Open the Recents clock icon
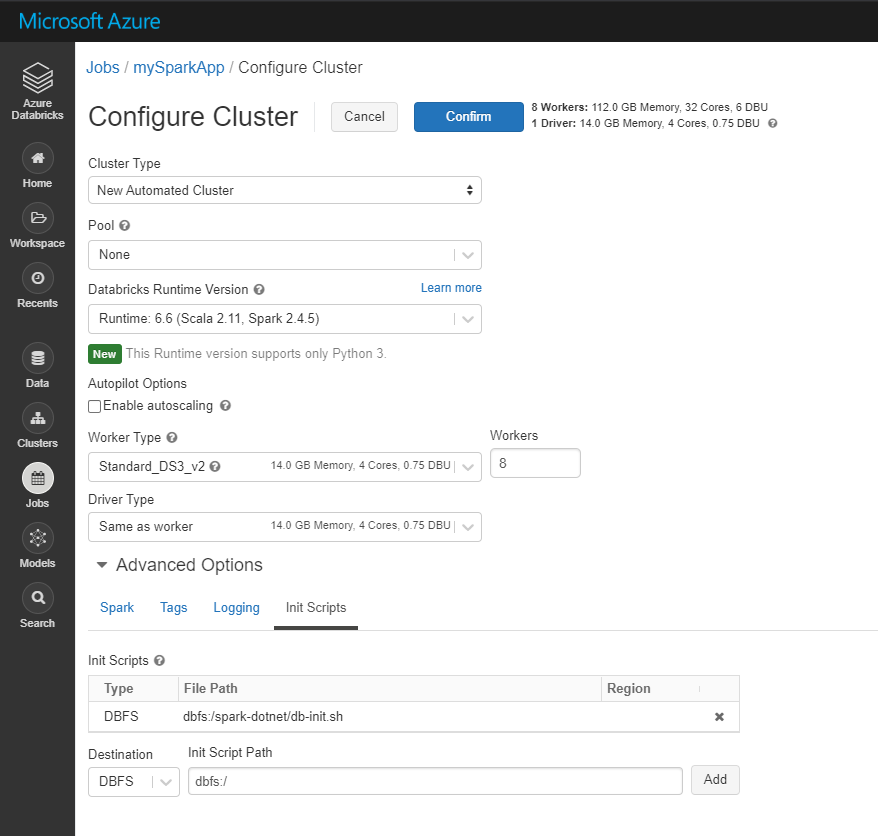Screen dimensions: 878x836 38,278
